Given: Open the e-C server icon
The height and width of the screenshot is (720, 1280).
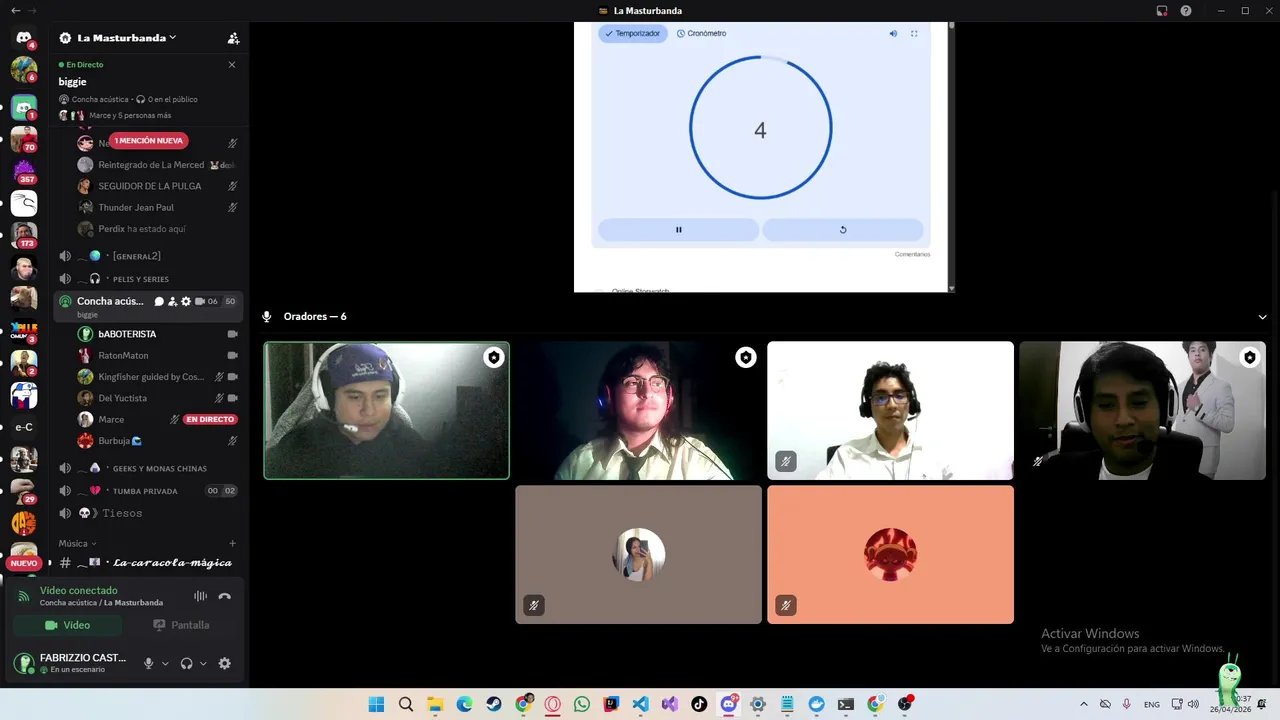Looking at the screenshot, I should pyautogui.click(x=24, y=427).
